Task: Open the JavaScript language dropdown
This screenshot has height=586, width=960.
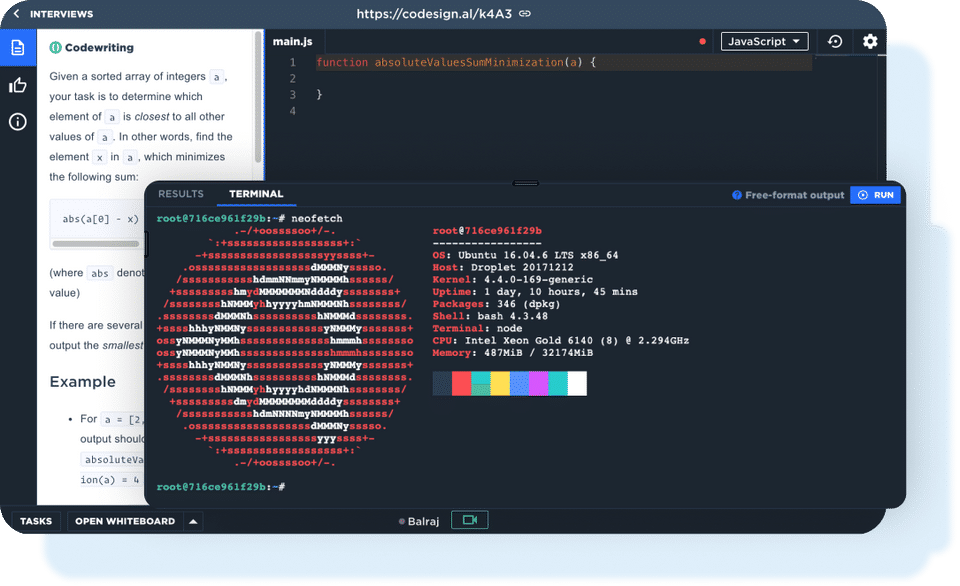Action: click(x=764, y=41)
